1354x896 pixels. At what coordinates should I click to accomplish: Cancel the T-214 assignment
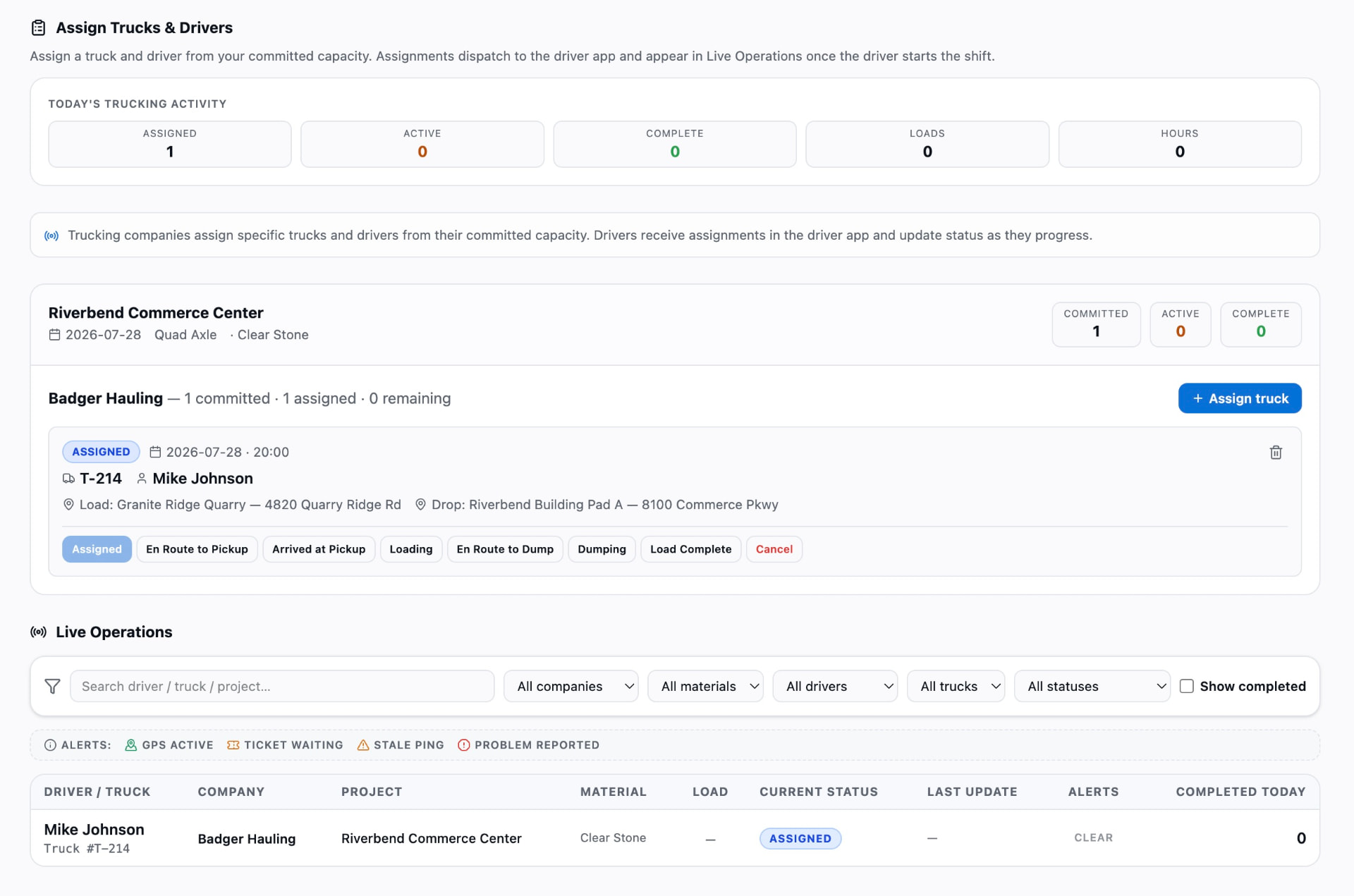coord(774,550)
